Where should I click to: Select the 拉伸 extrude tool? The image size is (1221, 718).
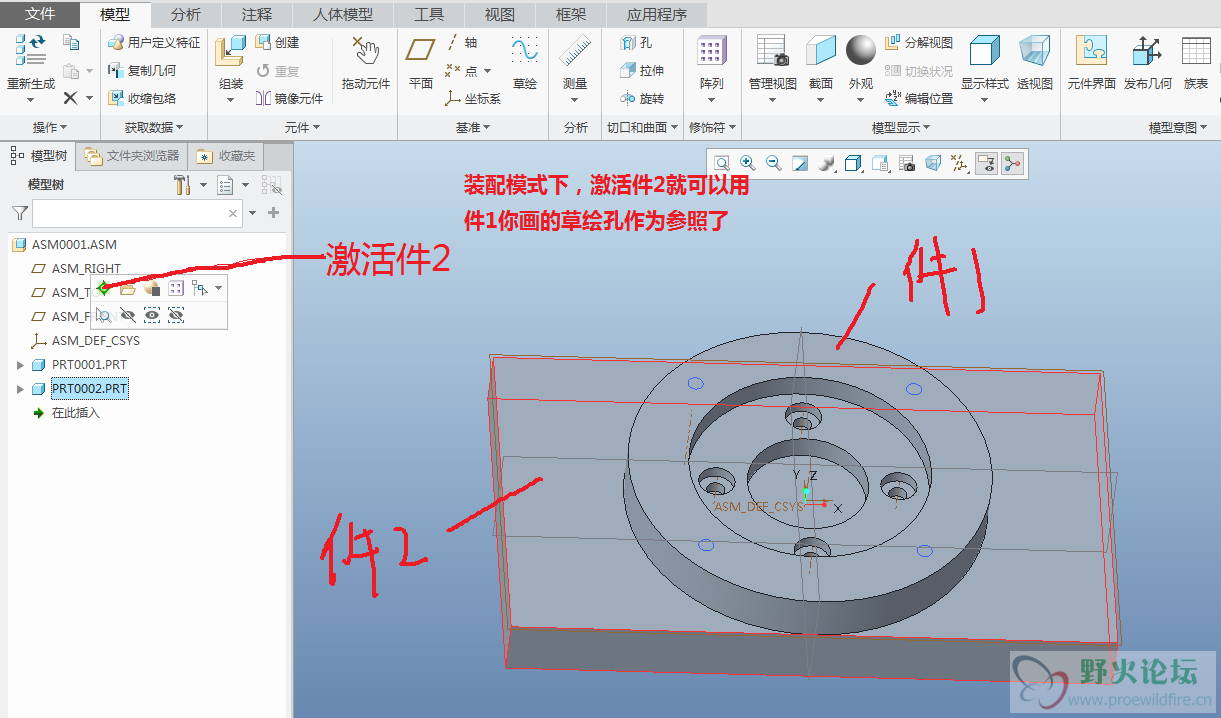(641, 71)
